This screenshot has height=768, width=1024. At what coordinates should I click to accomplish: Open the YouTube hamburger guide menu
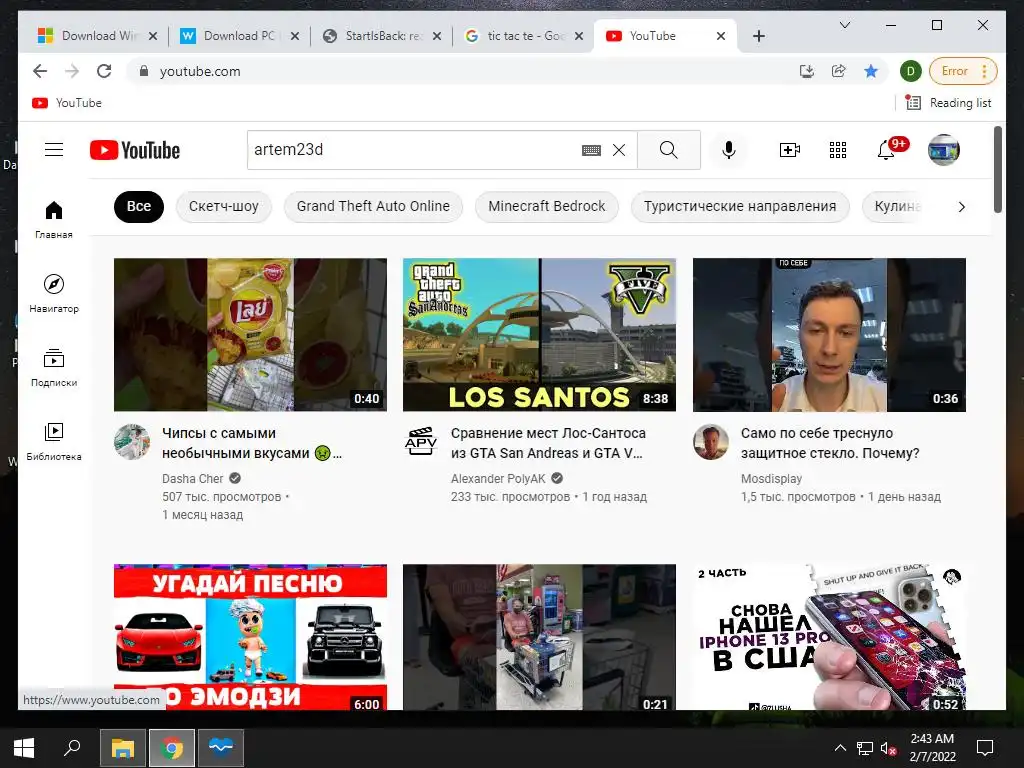pos(54,150)
